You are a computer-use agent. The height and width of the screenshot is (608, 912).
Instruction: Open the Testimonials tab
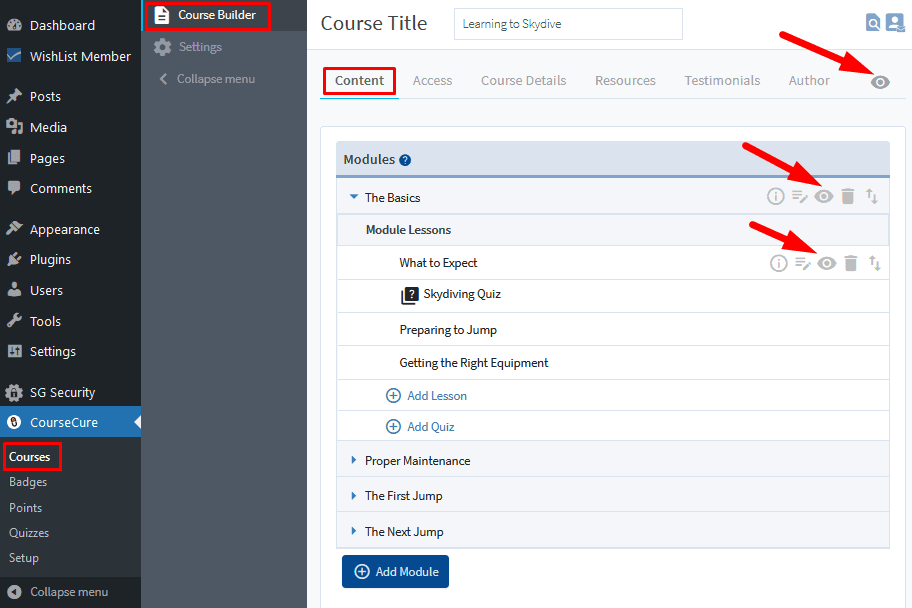722,81
